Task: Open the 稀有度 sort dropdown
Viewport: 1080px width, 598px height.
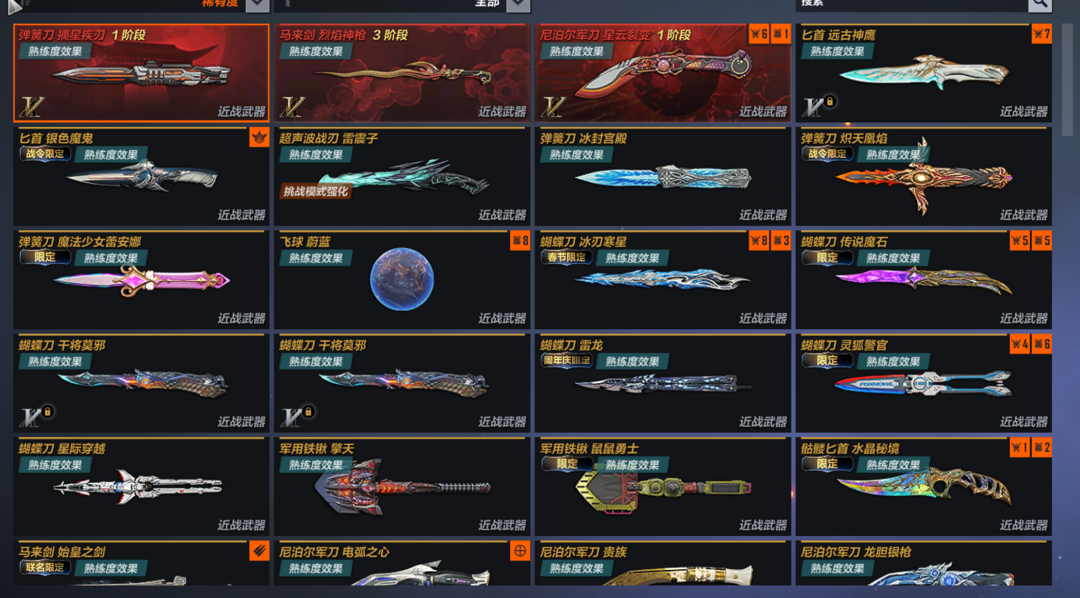Action: (257, 5)
